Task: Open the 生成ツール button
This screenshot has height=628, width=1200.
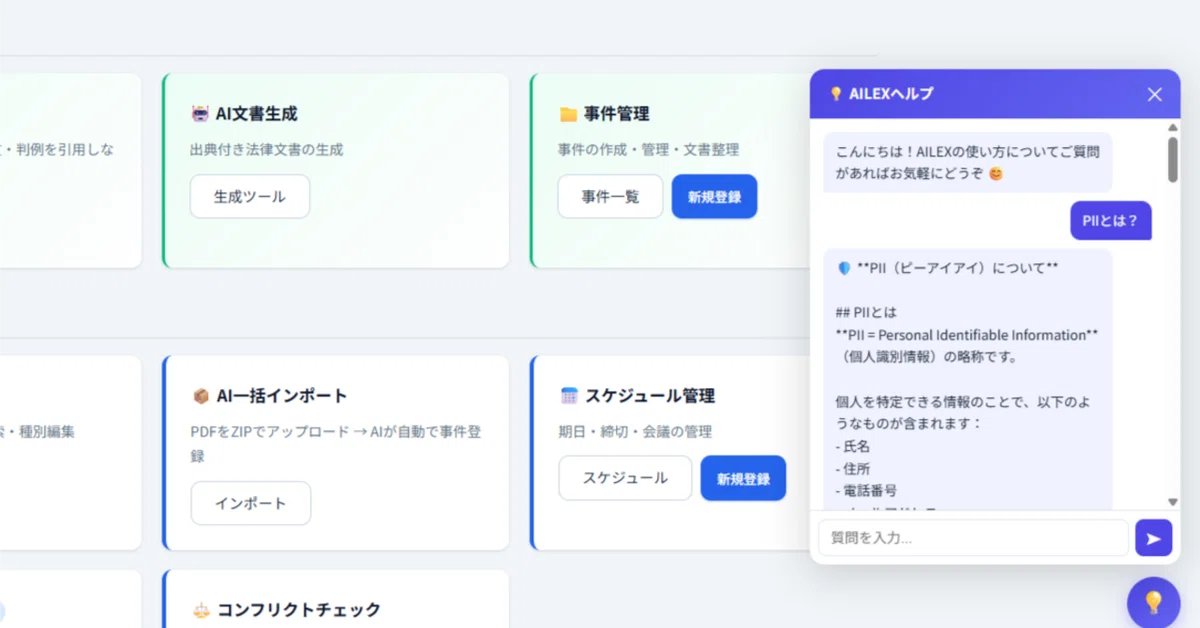Action: 250,197
